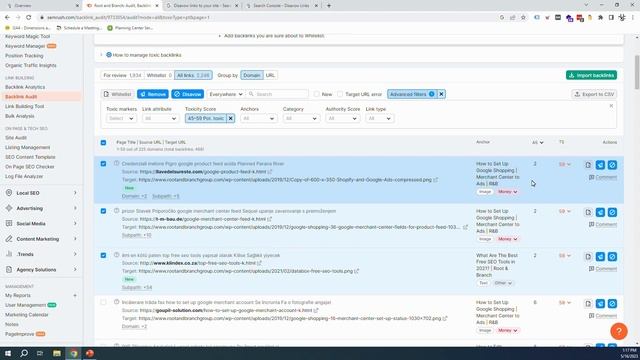Open external link icon after klindex.co.za source URL
The image size is (640, 360).
click(x=260, y=263)
